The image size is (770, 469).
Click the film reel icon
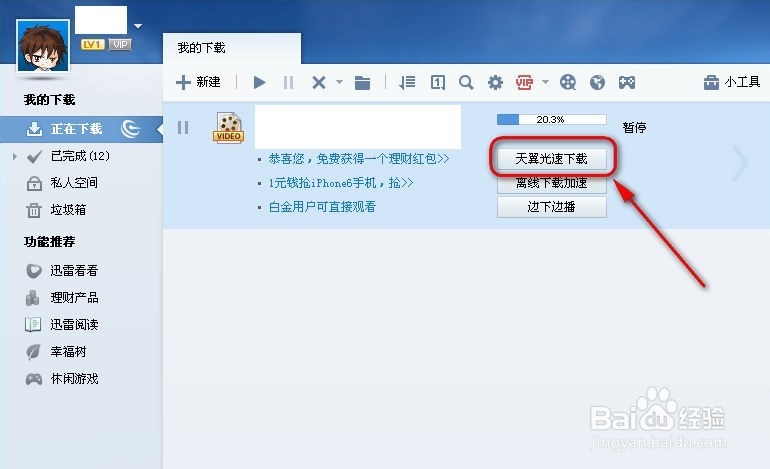click(x=568, y=83)
